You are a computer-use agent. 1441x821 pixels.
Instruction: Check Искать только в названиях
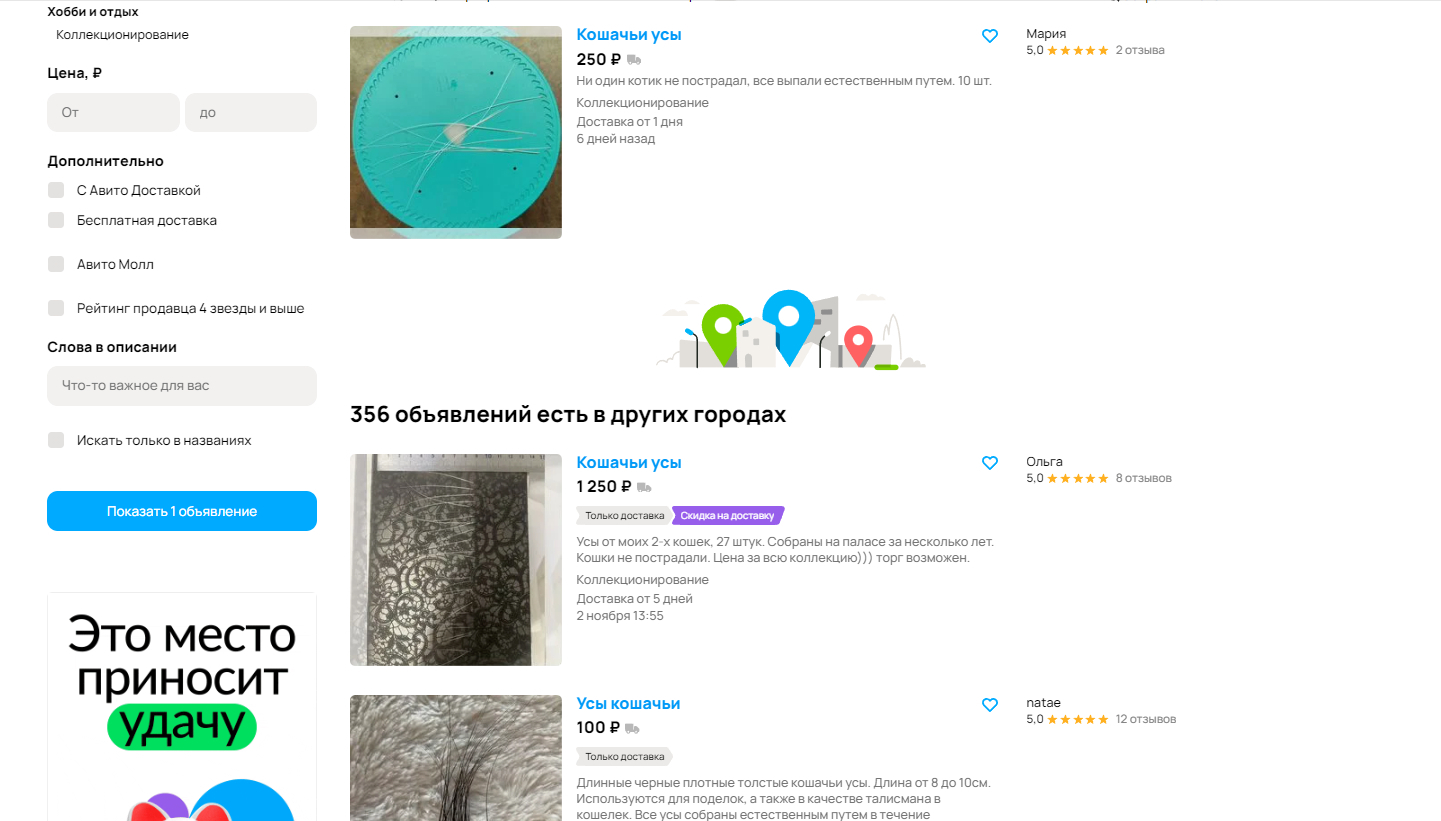point(56,440)
